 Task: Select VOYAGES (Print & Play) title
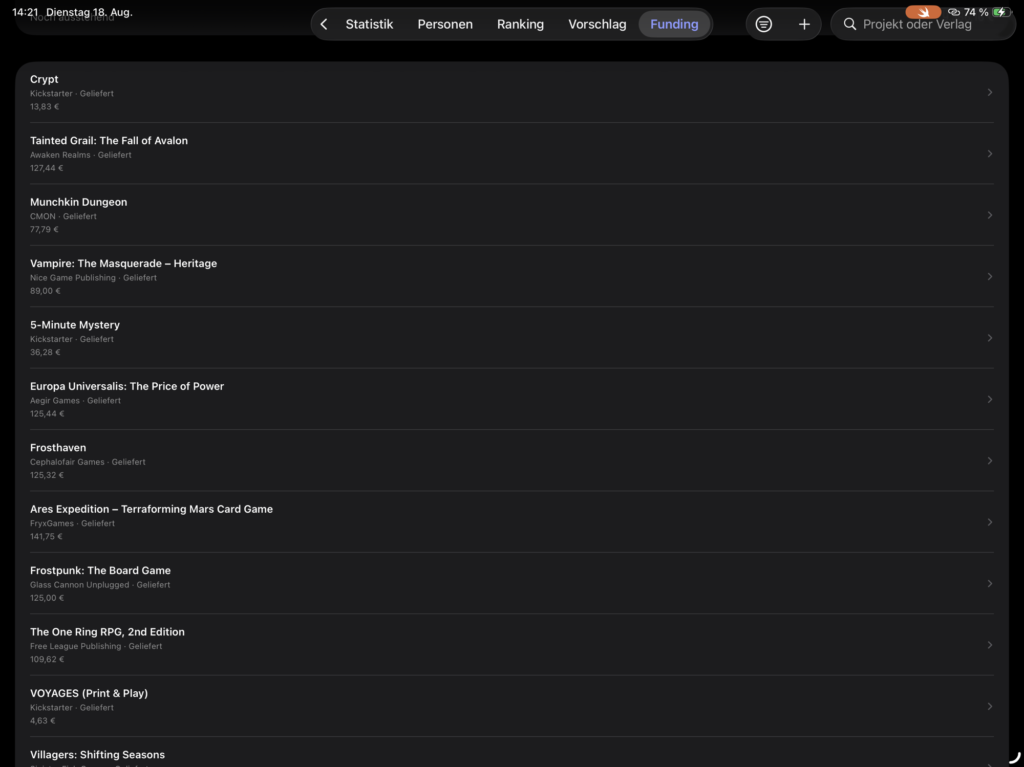pyautogui.click(x=89, y=693)
